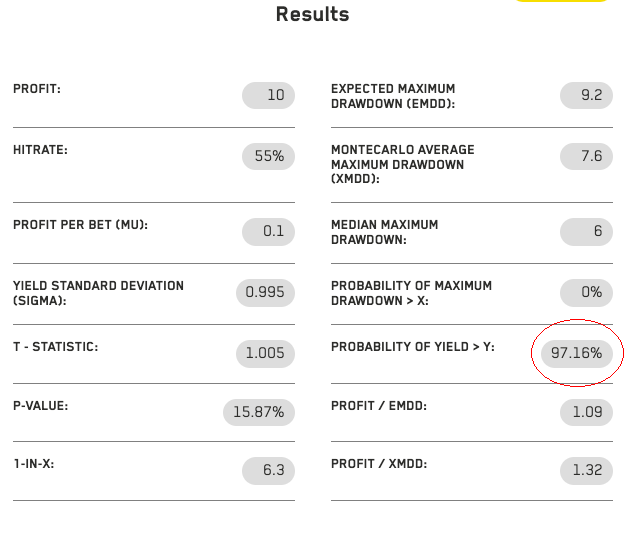The width and height of the screenshot is (628, 535).
Task: Click the T - STATISTIC label
Action: click(55, 347)
